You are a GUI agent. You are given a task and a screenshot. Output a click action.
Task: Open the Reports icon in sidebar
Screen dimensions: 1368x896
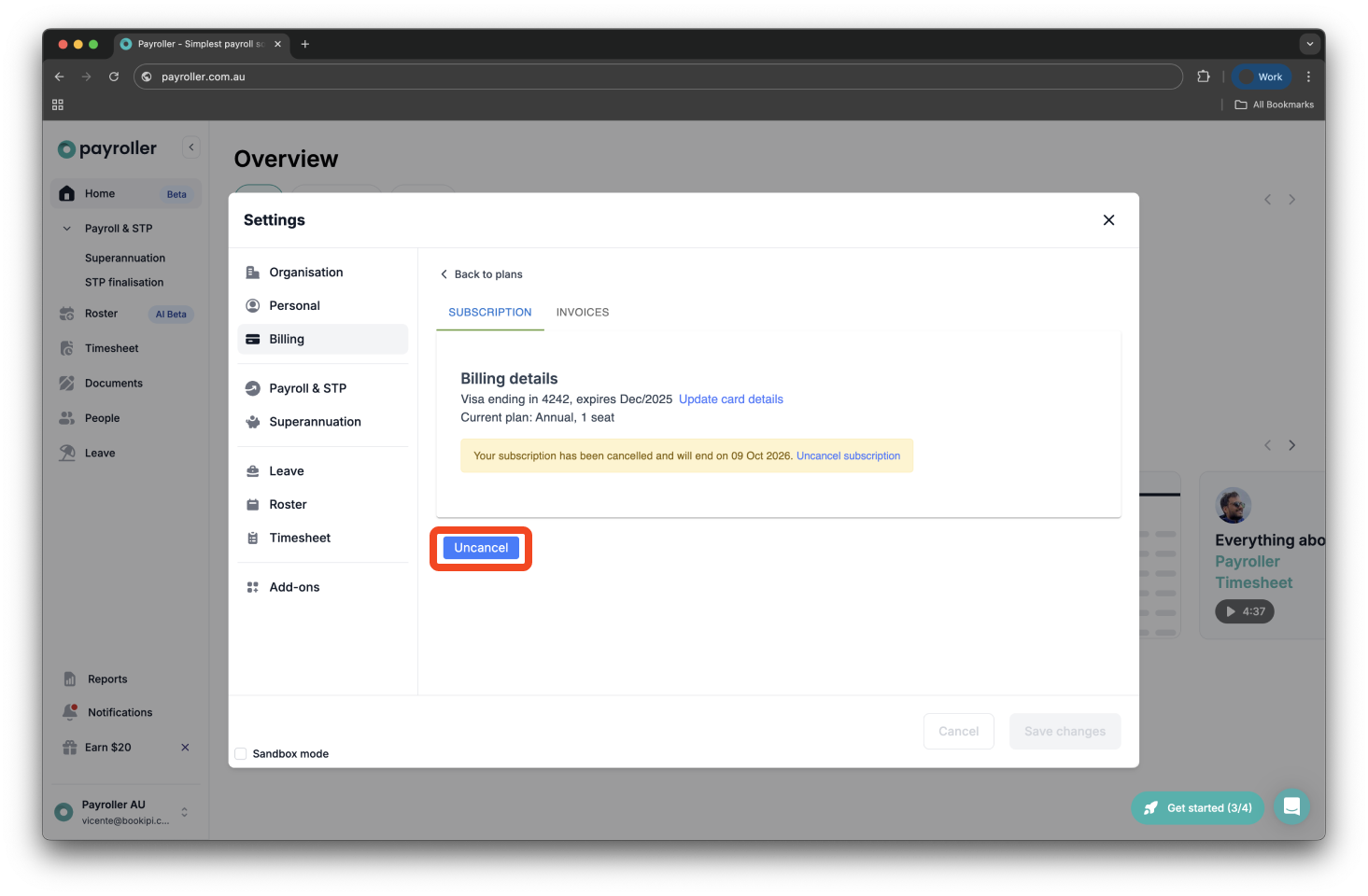point(69,679)
